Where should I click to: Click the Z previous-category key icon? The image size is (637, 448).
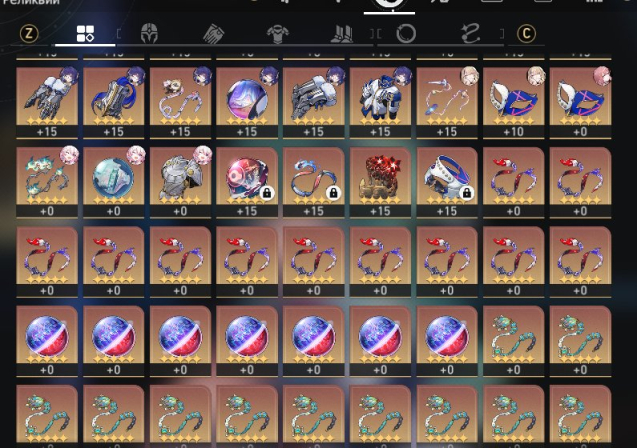click(29, 33)
